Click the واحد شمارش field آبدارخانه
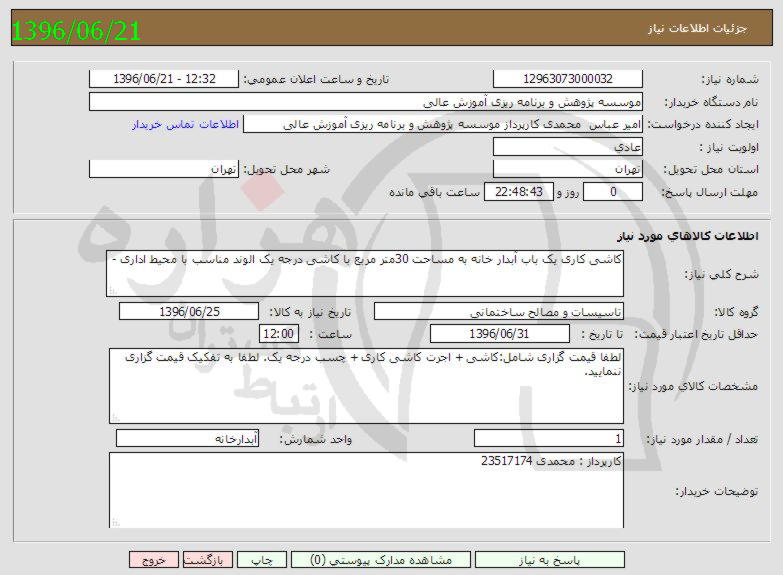Screen dimensions: 783x575 point(187,439)
